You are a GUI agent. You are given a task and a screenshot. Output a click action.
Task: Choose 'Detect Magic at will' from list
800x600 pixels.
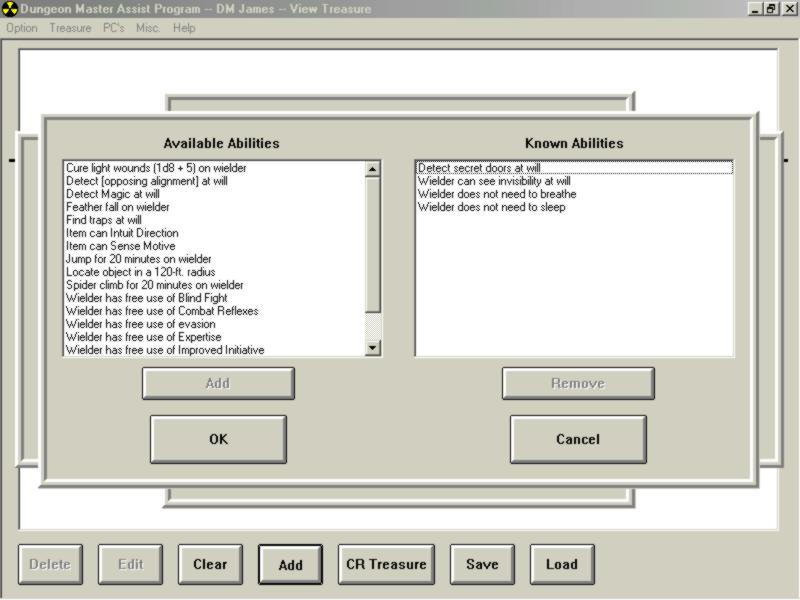pos(112,194)
